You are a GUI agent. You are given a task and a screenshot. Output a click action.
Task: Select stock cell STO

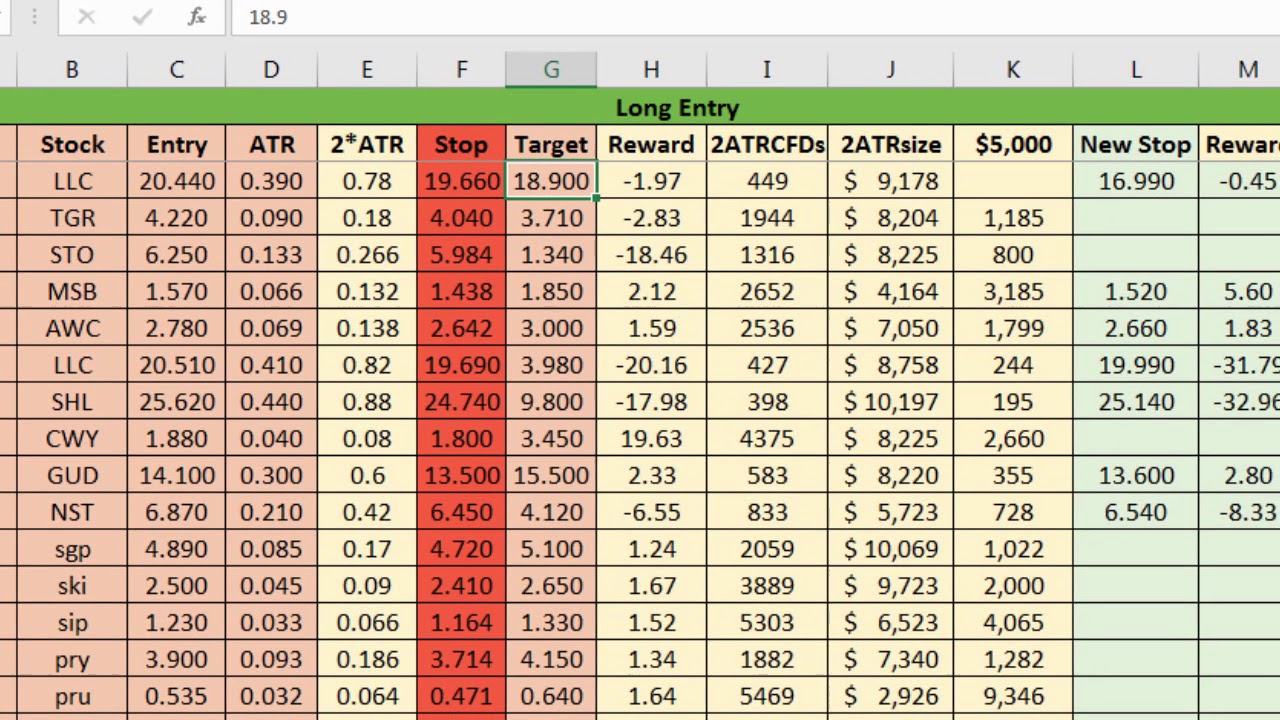pos(72,255)
